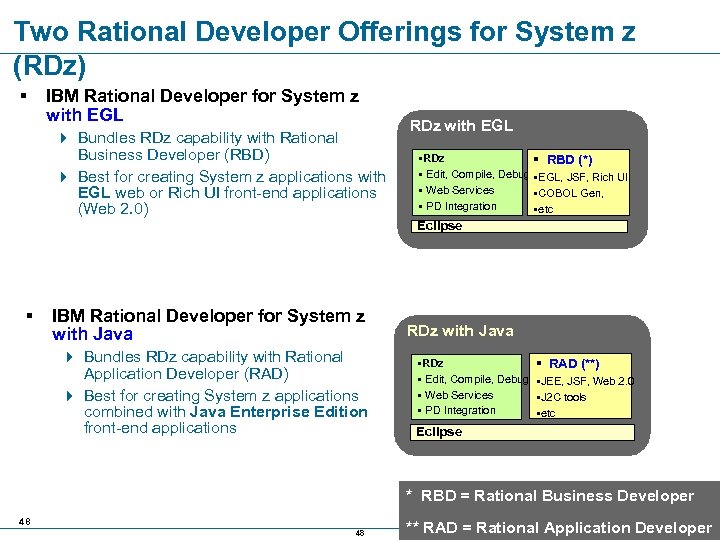Screen dimensions: 720x540
Task: Click the 'RBD (*)' label in EGL diagram
Action: (x=569, y=160)
